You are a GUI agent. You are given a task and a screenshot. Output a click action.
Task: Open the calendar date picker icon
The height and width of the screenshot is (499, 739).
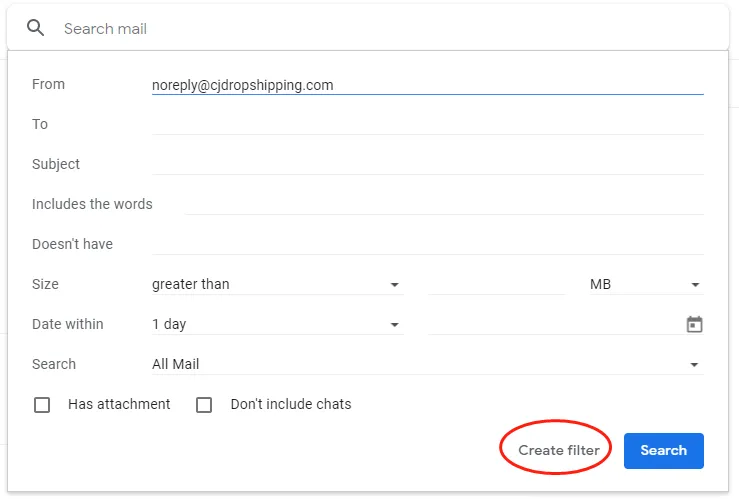tap(694, 324)
